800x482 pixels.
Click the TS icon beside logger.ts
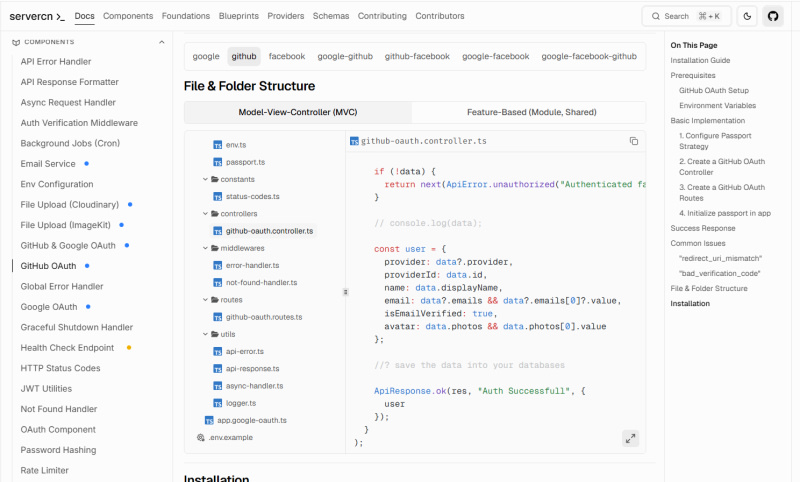click(218, 403)
